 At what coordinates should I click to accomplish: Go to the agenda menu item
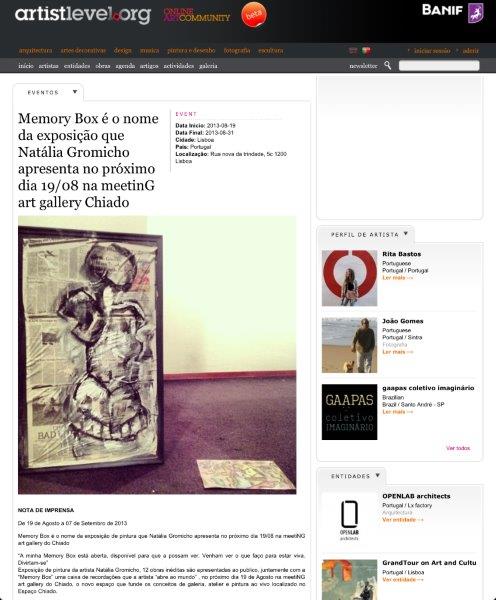[x=125, y=66]
